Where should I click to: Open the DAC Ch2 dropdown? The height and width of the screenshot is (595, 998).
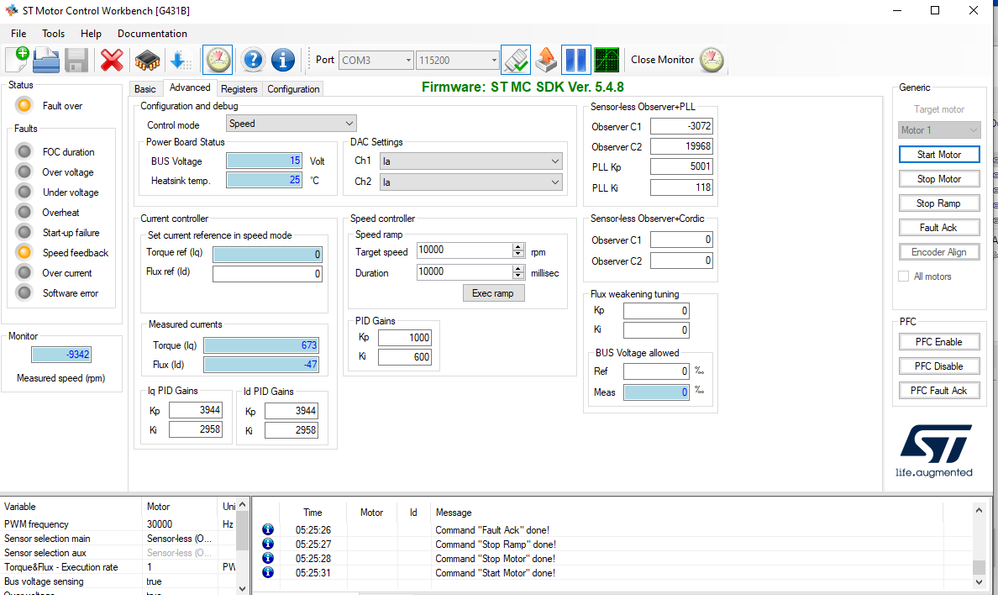point(471,183)
